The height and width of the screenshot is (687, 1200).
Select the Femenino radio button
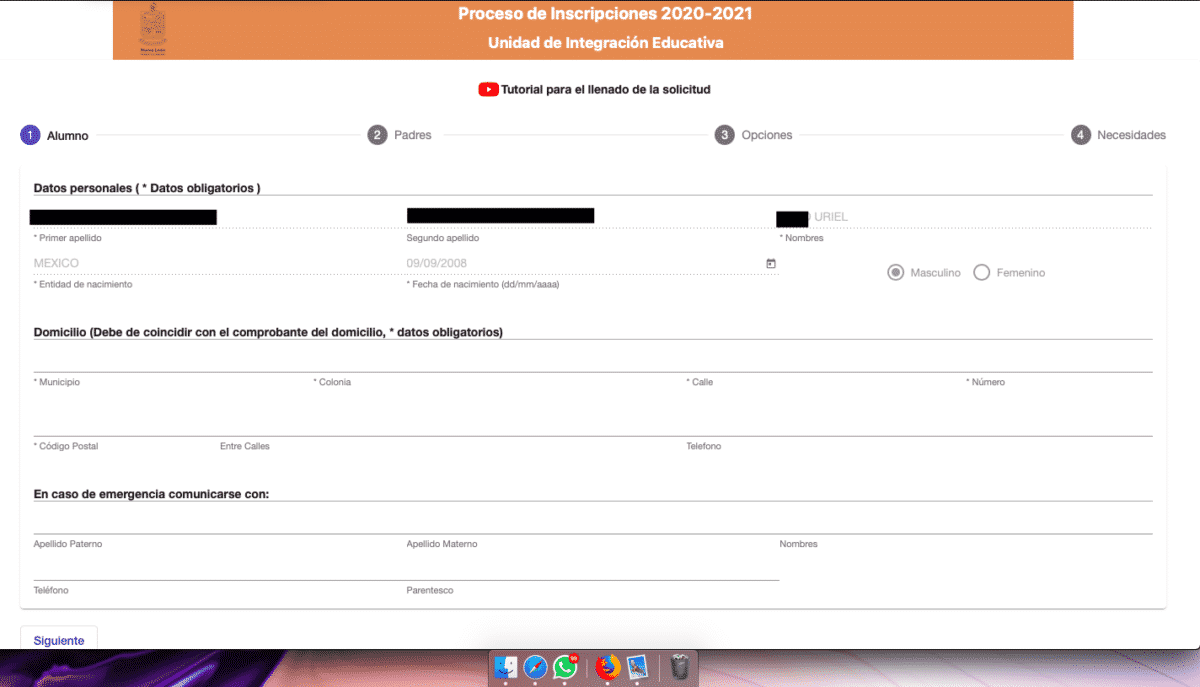(981, 271)
